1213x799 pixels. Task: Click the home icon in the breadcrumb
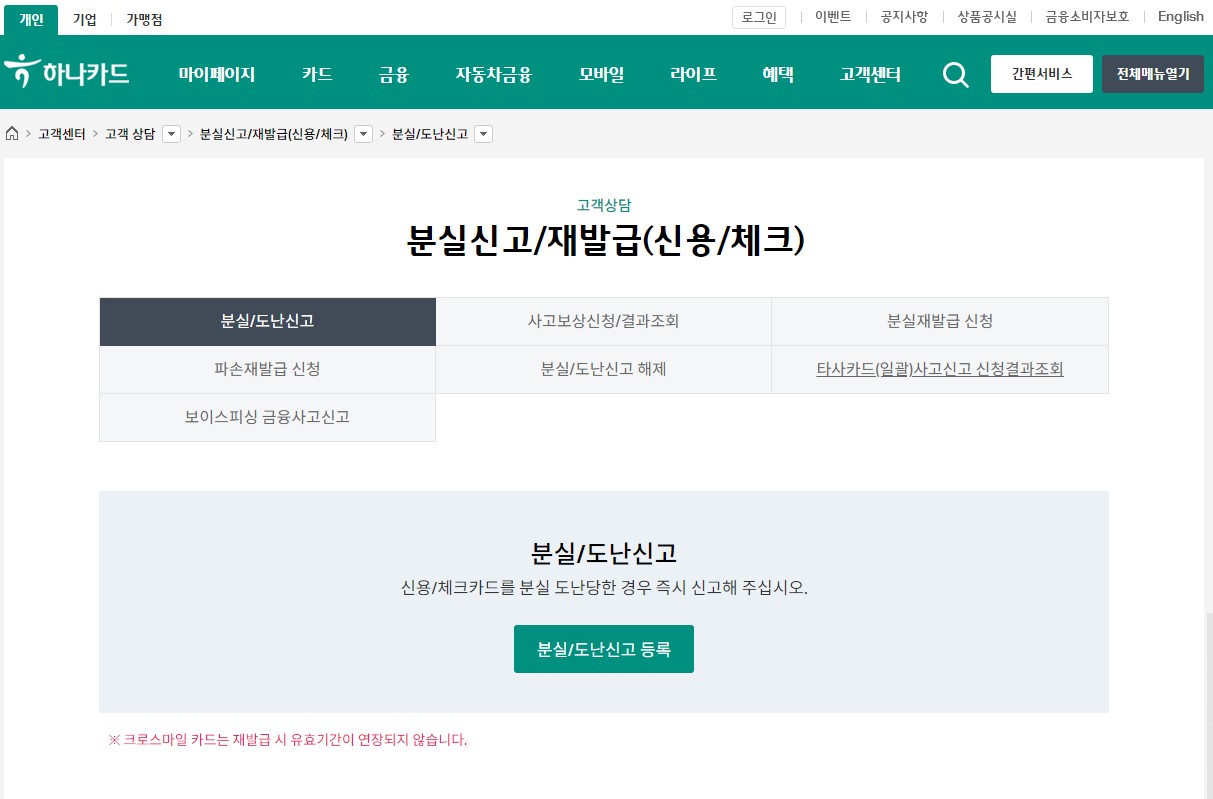tap(11, 133)
